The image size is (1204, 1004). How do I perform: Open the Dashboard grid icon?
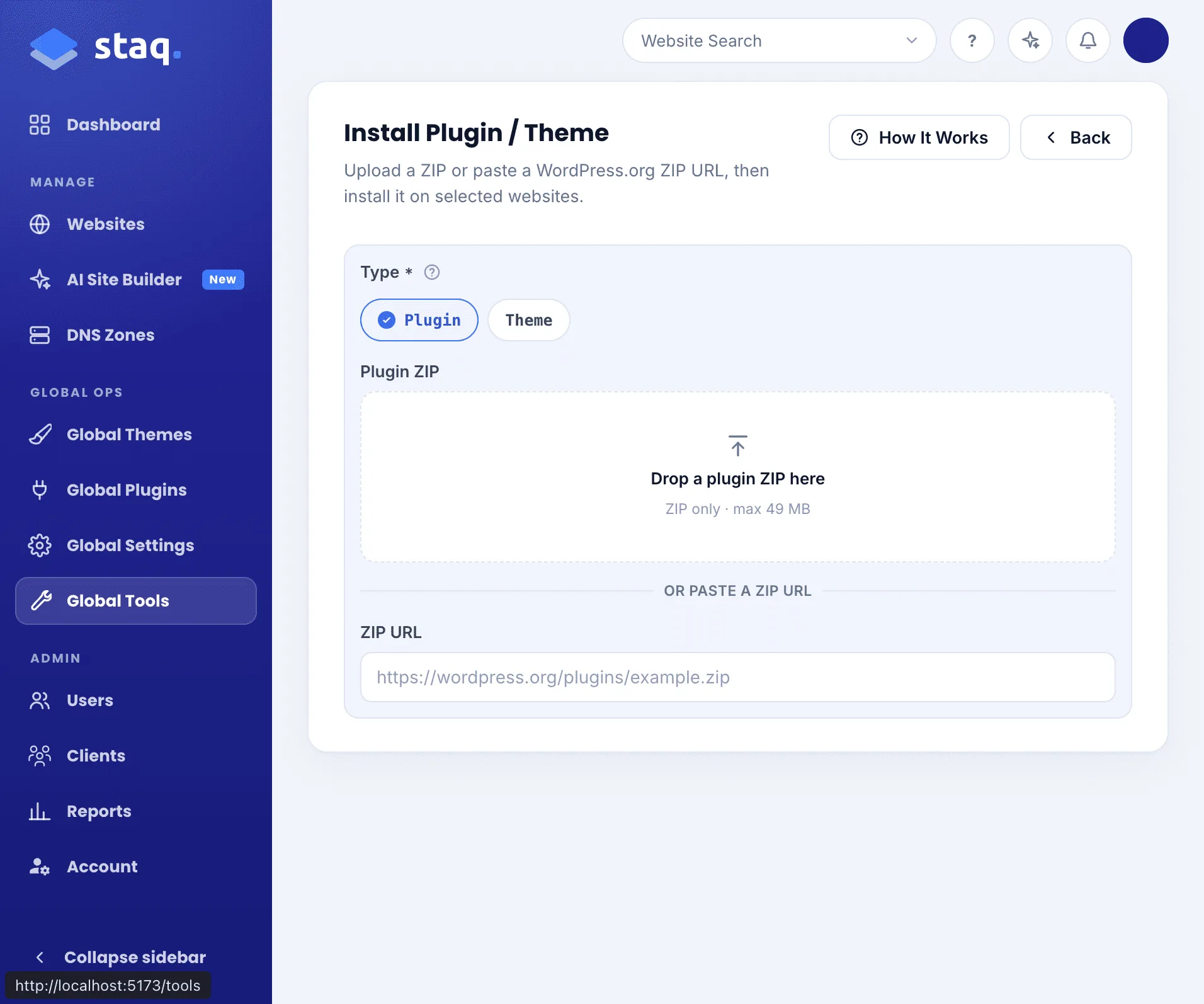40,125
